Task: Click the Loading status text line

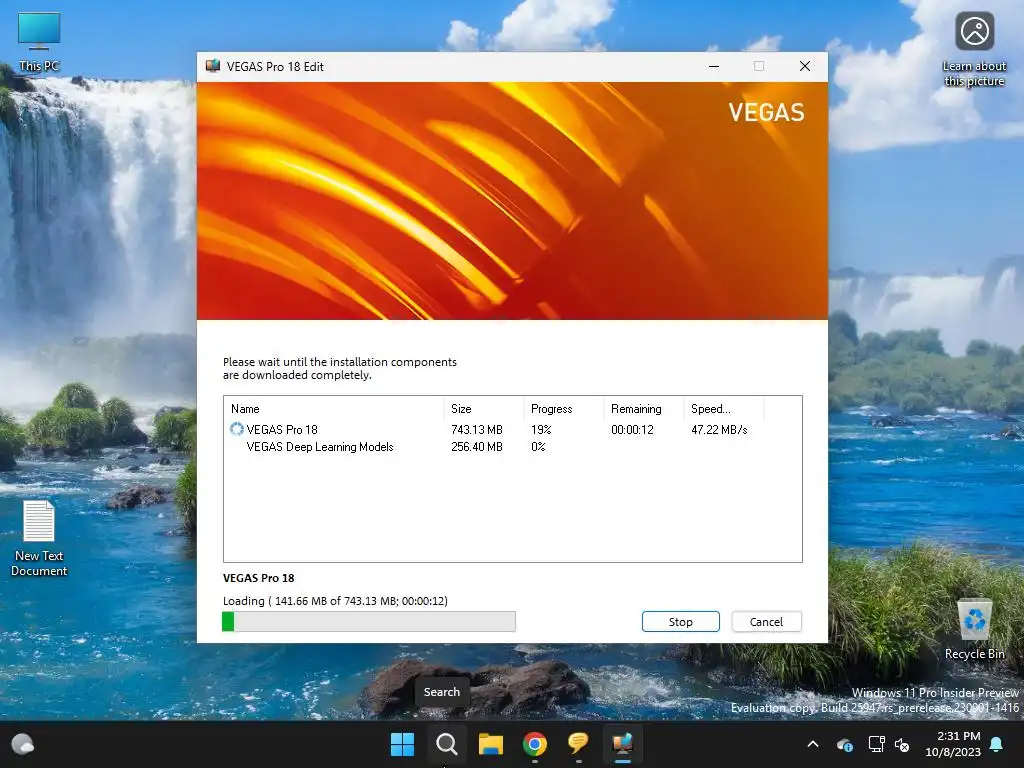Action: click(335, 601)
